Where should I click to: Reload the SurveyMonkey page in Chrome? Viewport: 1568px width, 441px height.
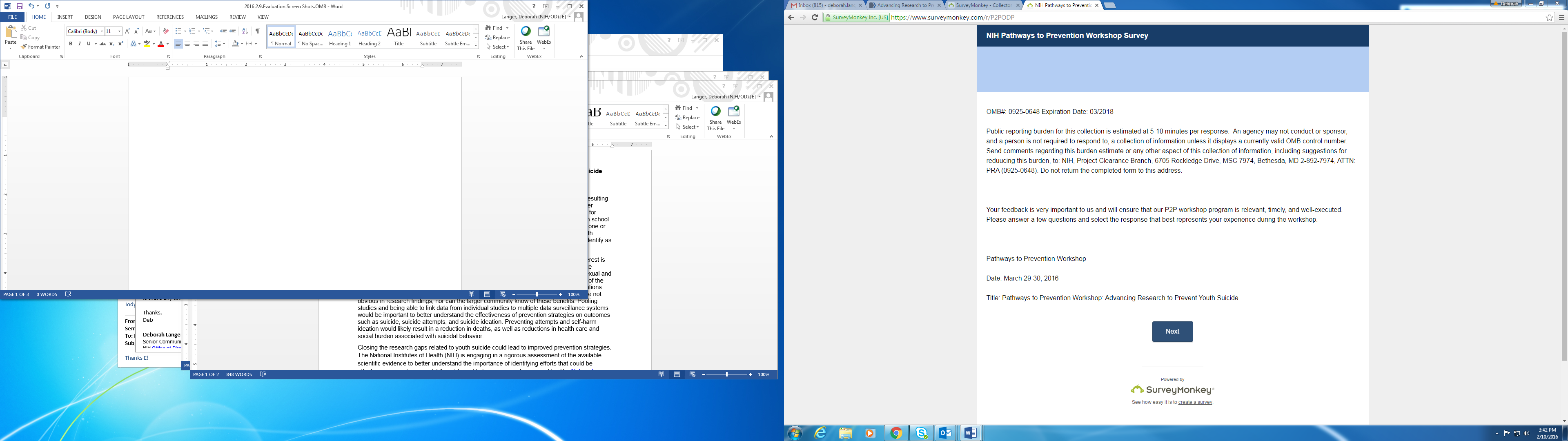[815, 18]
